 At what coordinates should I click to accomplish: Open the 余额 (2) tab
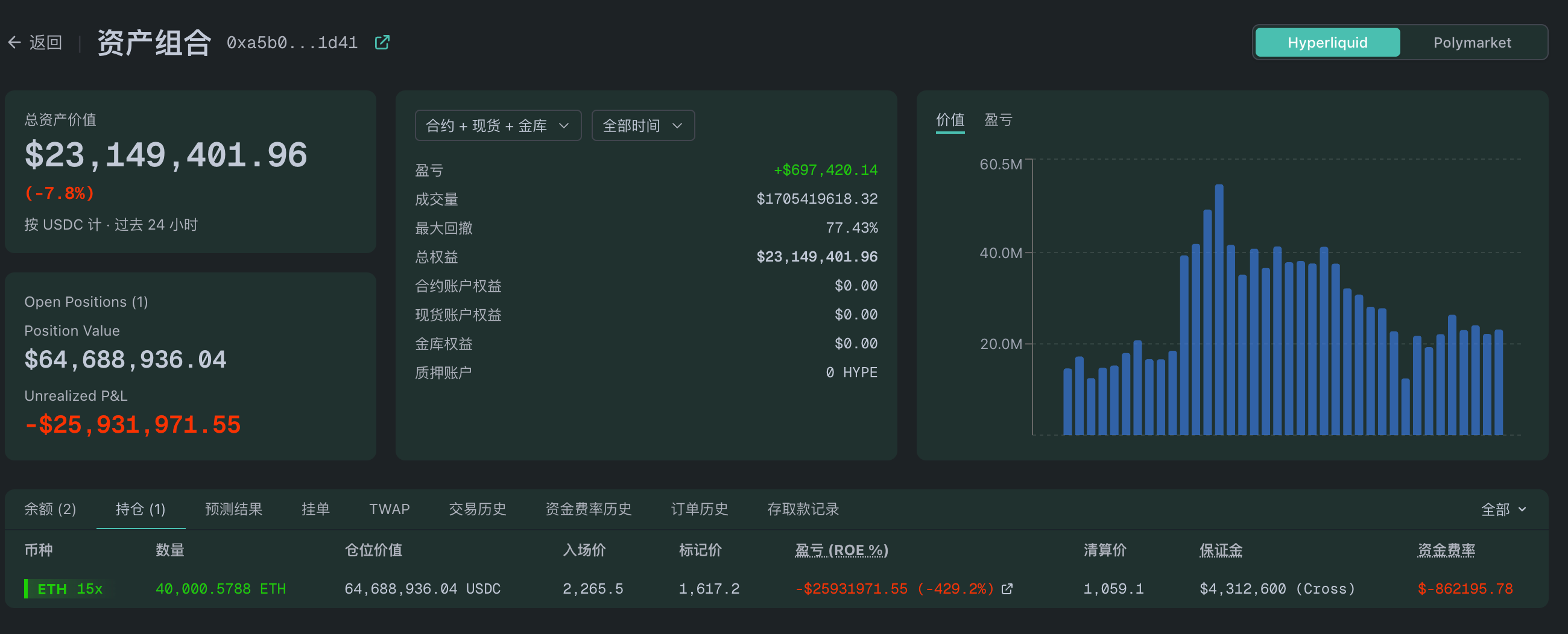click(x=50, y=509)
